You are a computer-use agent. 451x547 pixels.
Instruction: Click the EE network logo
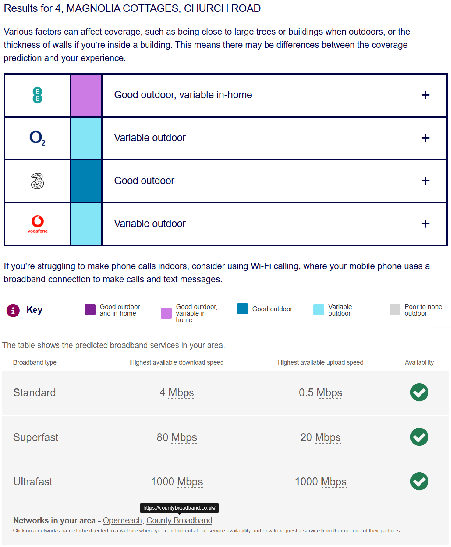[x=37, y=95]
